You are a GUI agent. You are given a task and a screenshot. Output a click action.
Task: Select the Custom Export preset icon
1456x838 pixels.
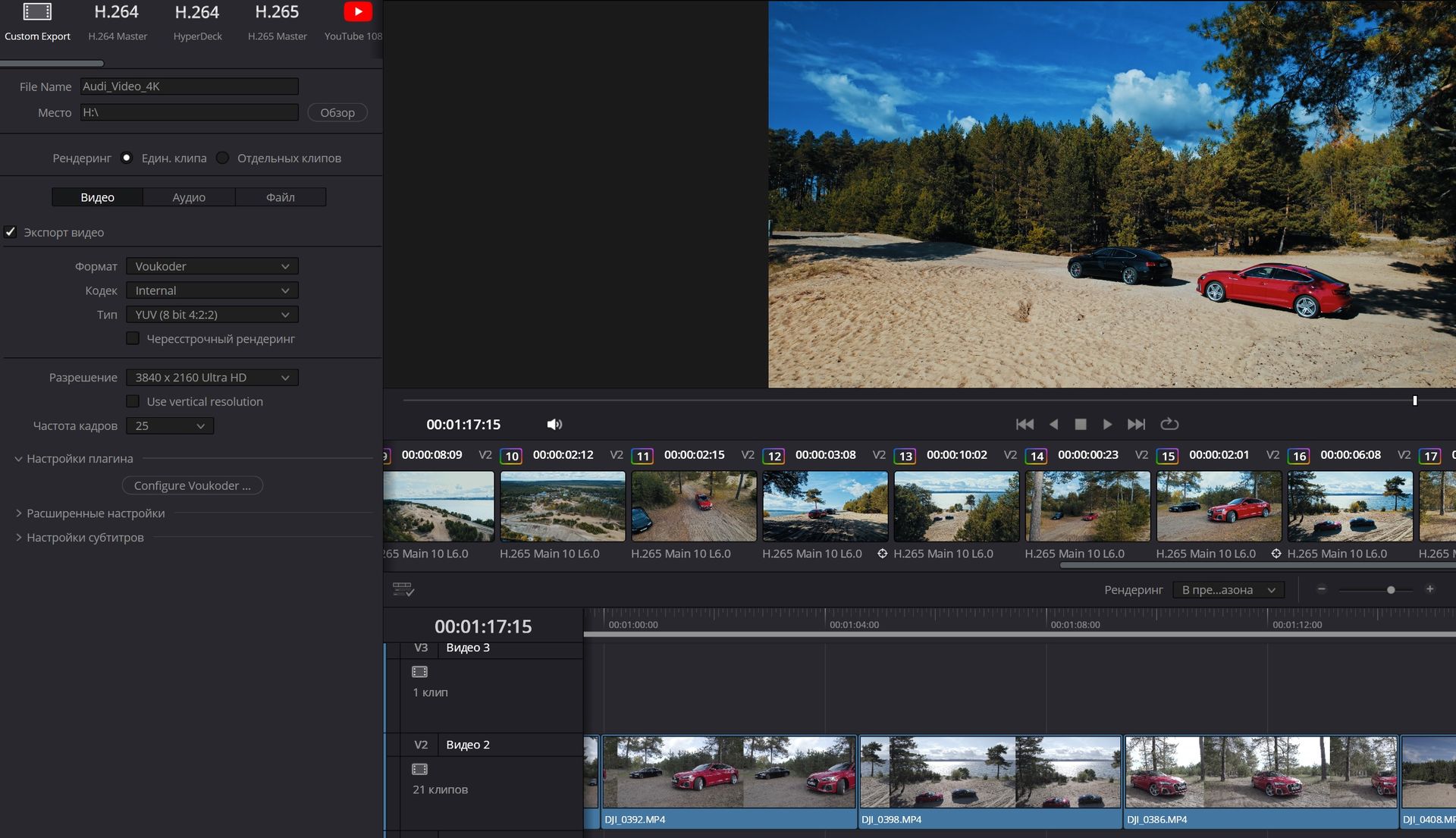point(37,12)
